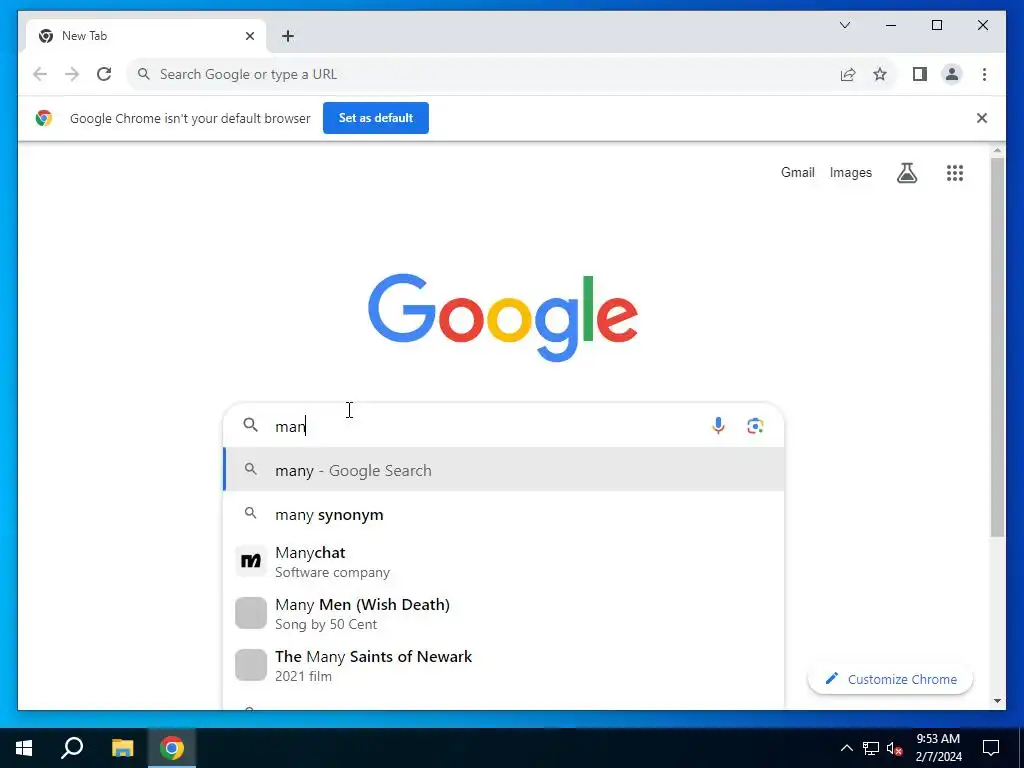Expand the tab search chevron
The image size is (1024, 768).
click(845, 25)
